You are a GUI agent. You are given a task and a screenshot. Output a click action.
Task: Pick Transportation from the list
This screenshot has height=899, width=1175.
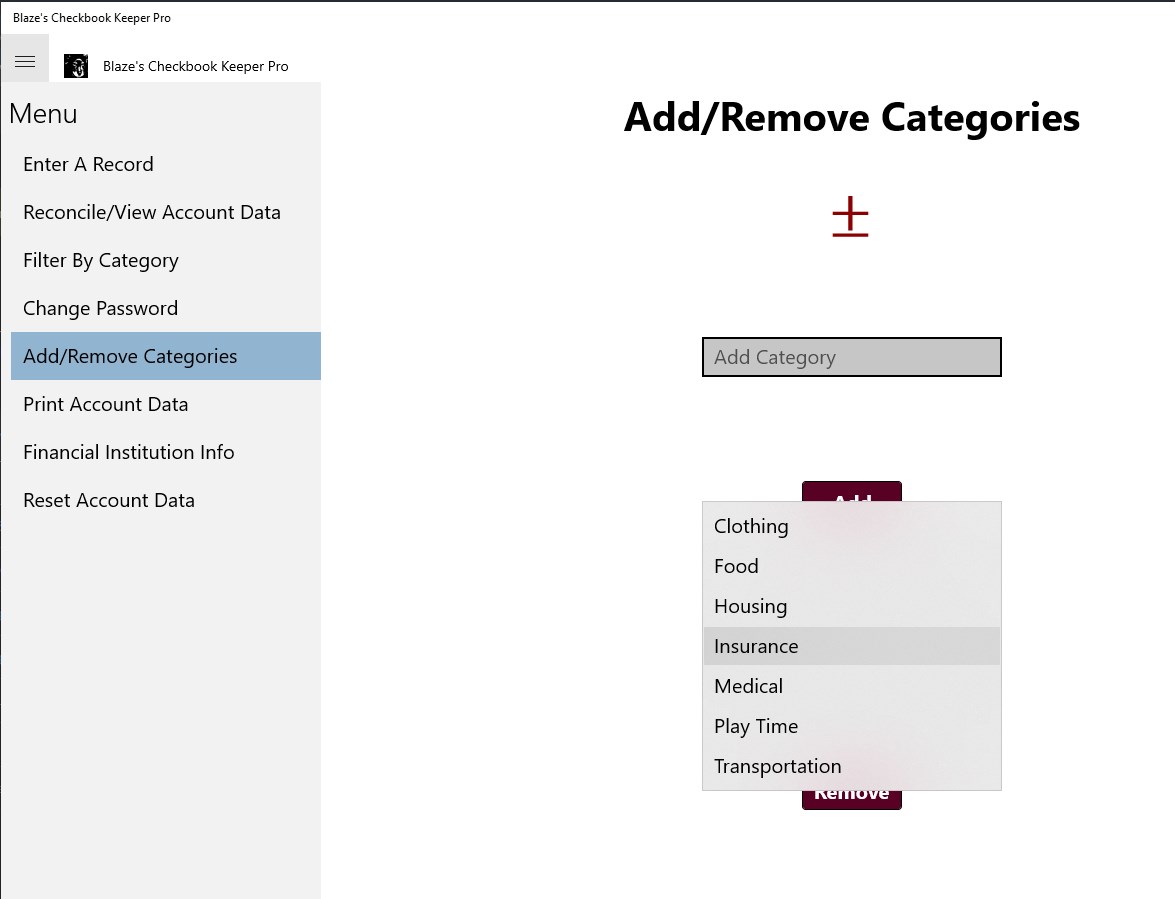pos(851,766)
